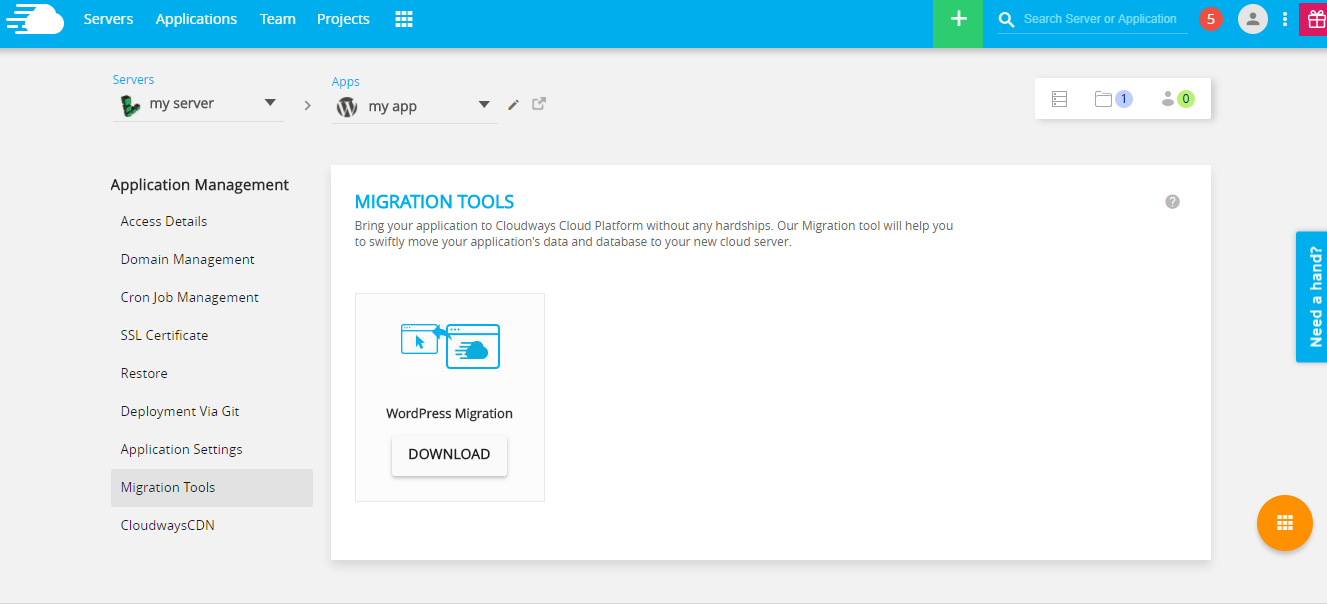Screen dimensions: 1327x604
Task: Click the pink gift icon
Action: (x=1314, y=19)
